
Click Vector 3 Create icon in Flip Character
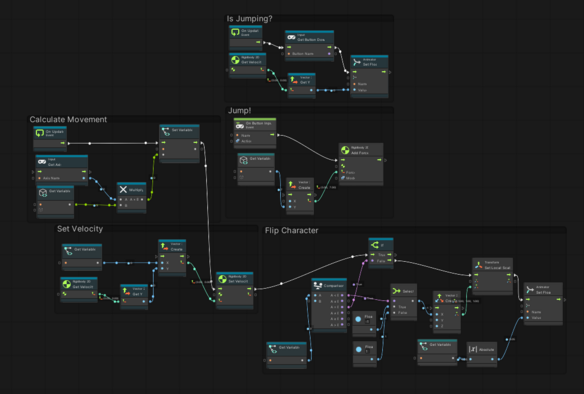pyautogui.click(x=439, y=298)
